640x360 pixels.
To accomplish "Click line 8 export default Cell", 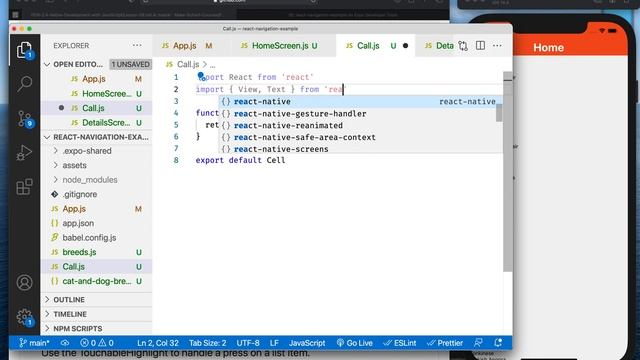I will pyautogui.click(x=240, y=160).
